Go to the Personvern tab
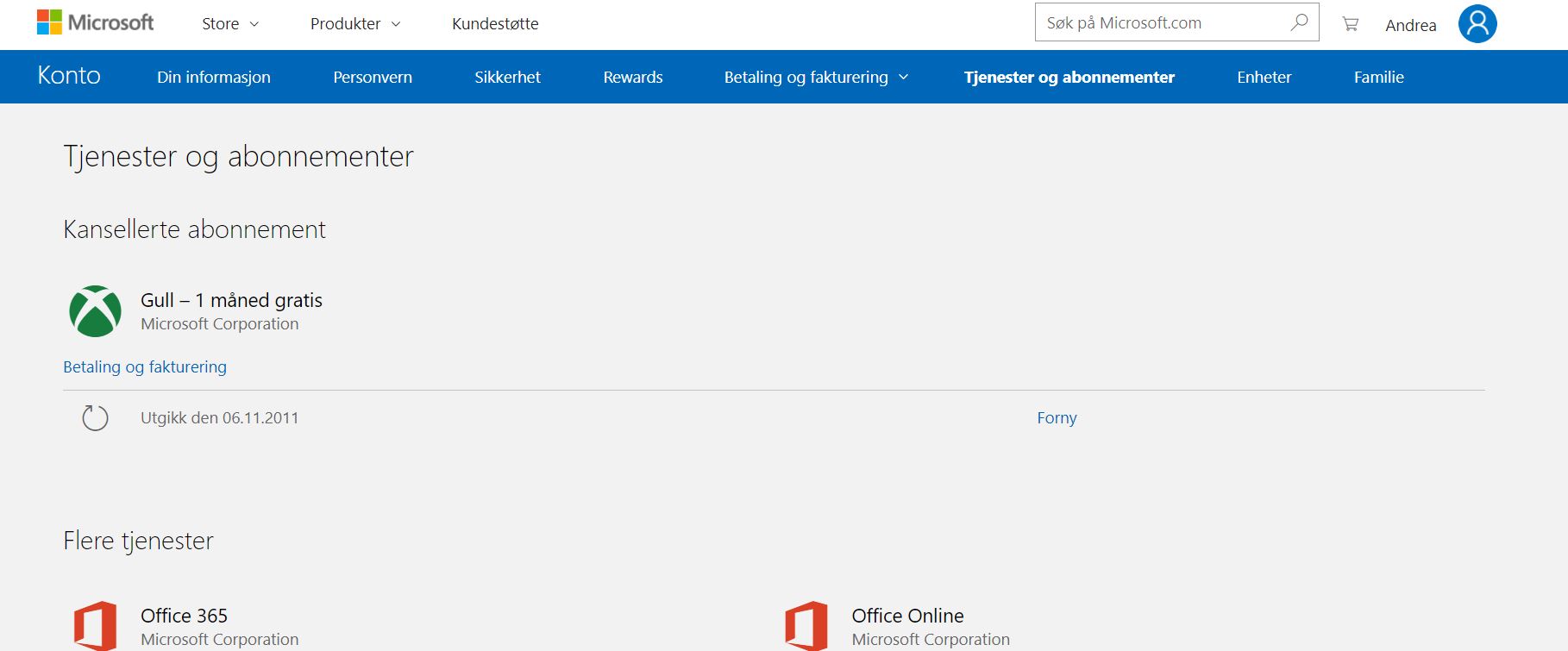Viewport: 1568px width, 651px height. tap(373, 77)
